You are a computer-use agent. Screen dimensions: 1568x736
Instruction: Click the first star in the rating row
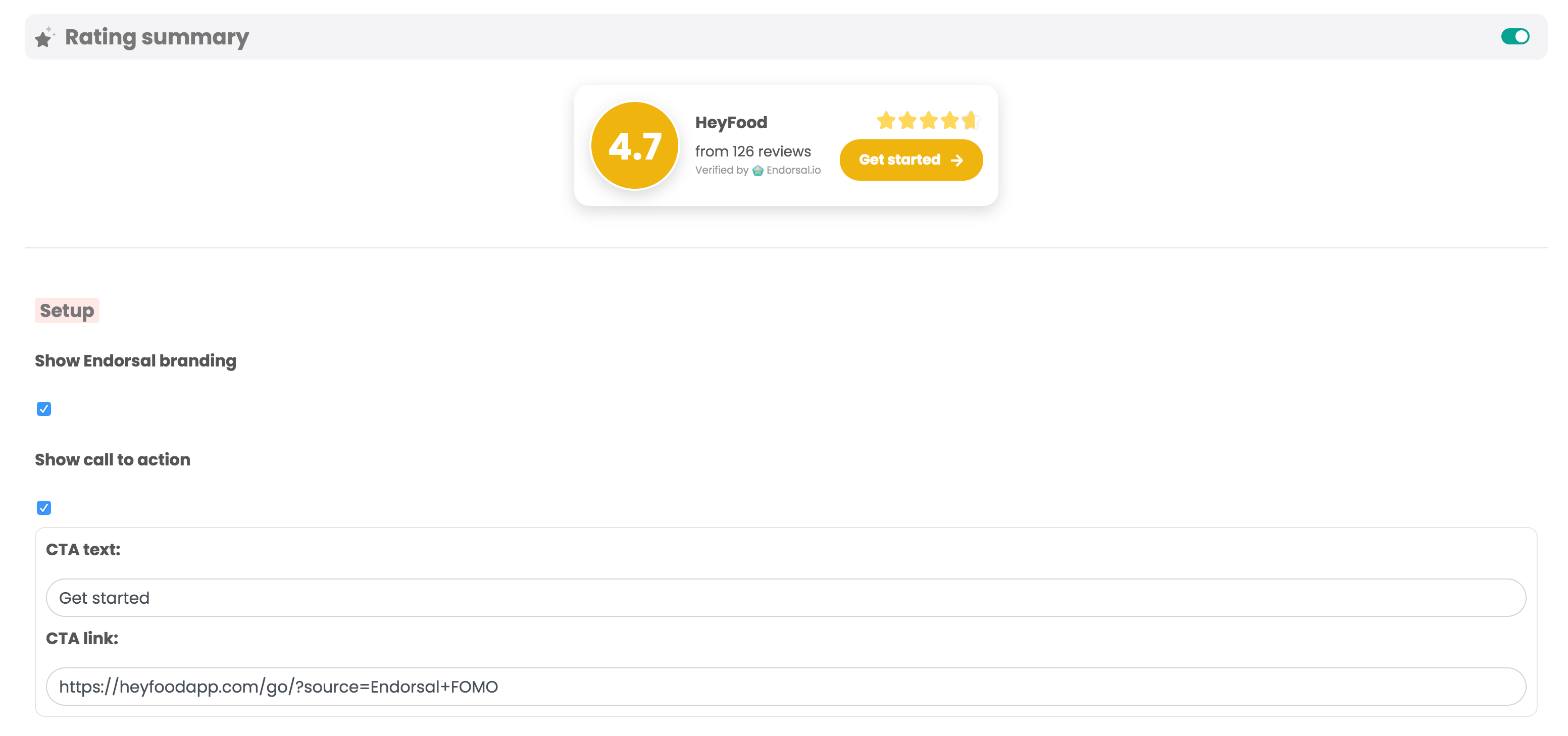click(885, 121)
